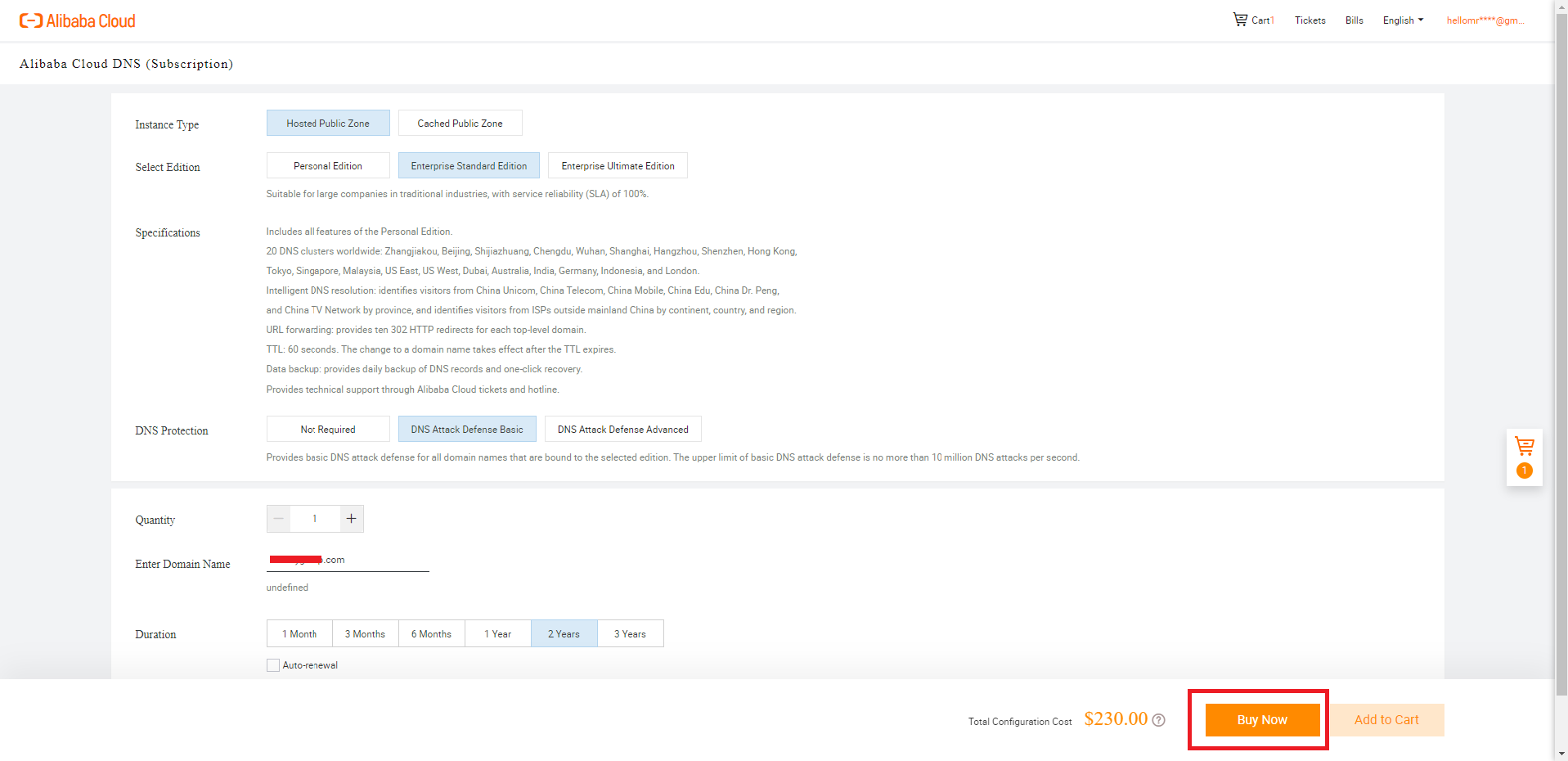Viewport: 1568px width, 761px height.
Task: Click the 'URL forwarding' specification line
Action: pos(426,330)
